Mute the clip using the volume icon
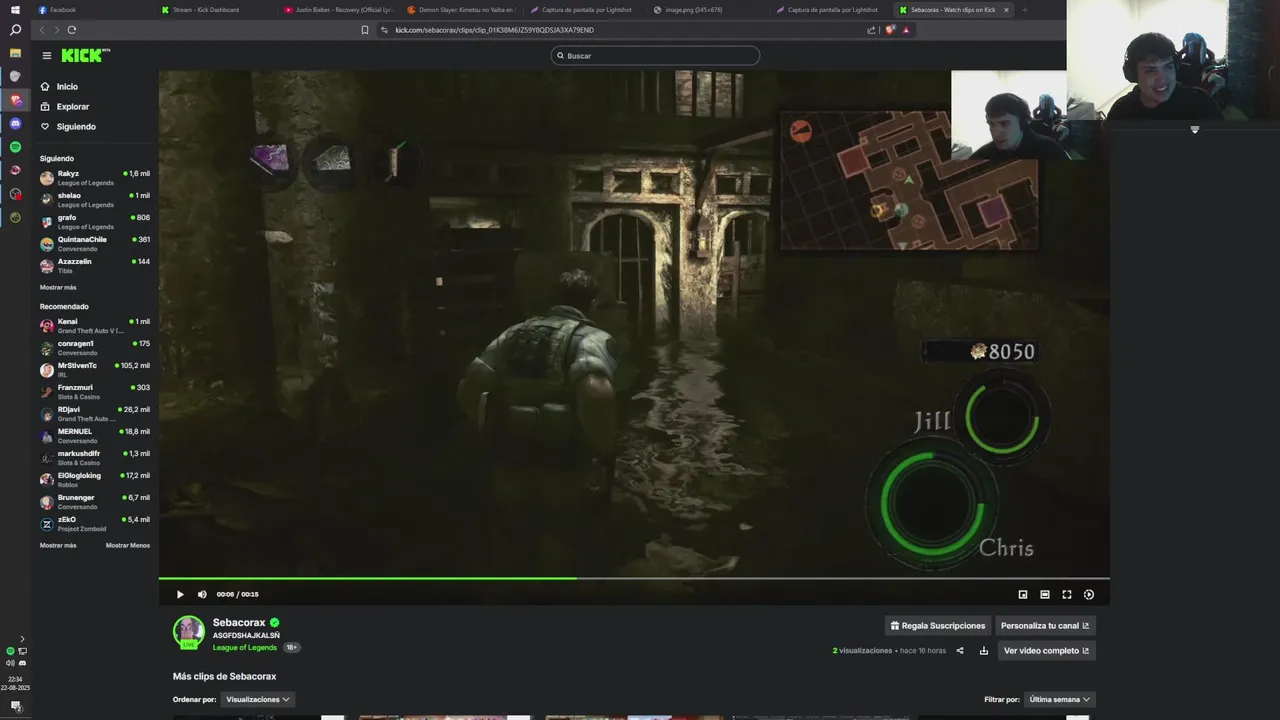This screenshot has height=720, width=1280. click(x=202, y=594)
